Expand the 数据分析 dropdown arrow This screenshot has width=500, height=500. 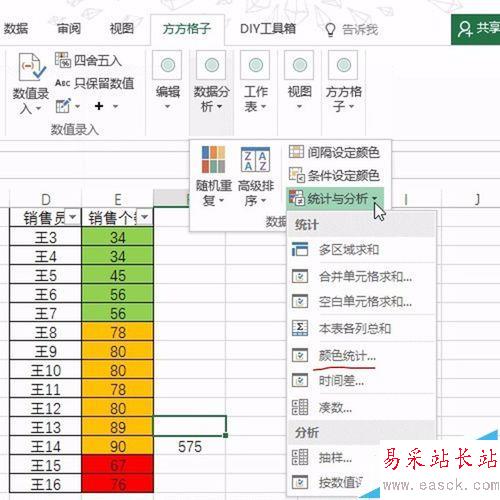219,107
